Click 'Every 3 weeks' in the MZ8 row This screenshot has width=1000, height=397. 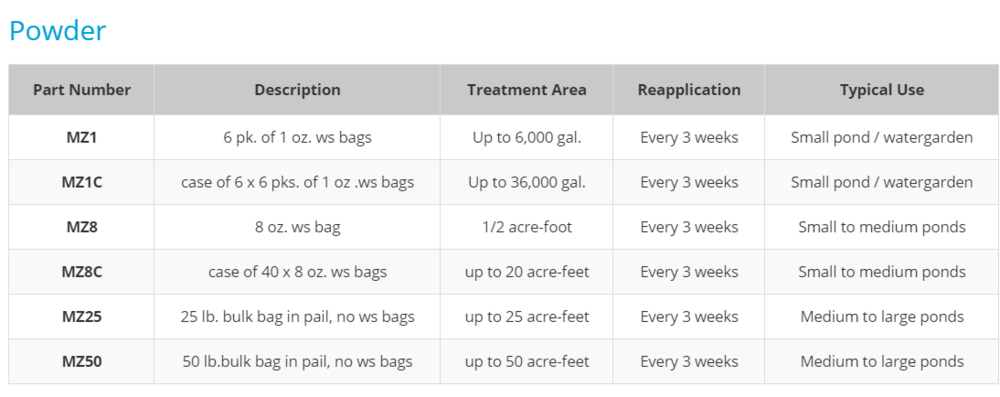[689, 227]
